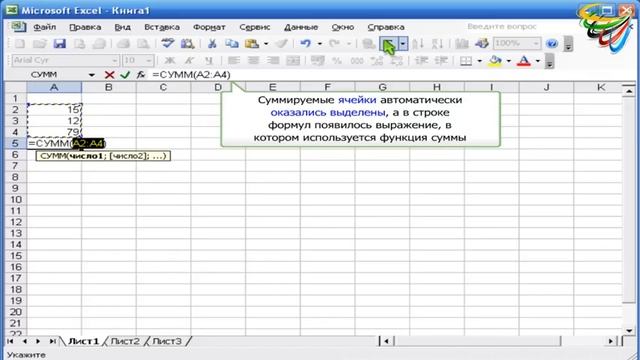Click the Cut scissors icon
640x360 pixels.
tap(212, 44)
